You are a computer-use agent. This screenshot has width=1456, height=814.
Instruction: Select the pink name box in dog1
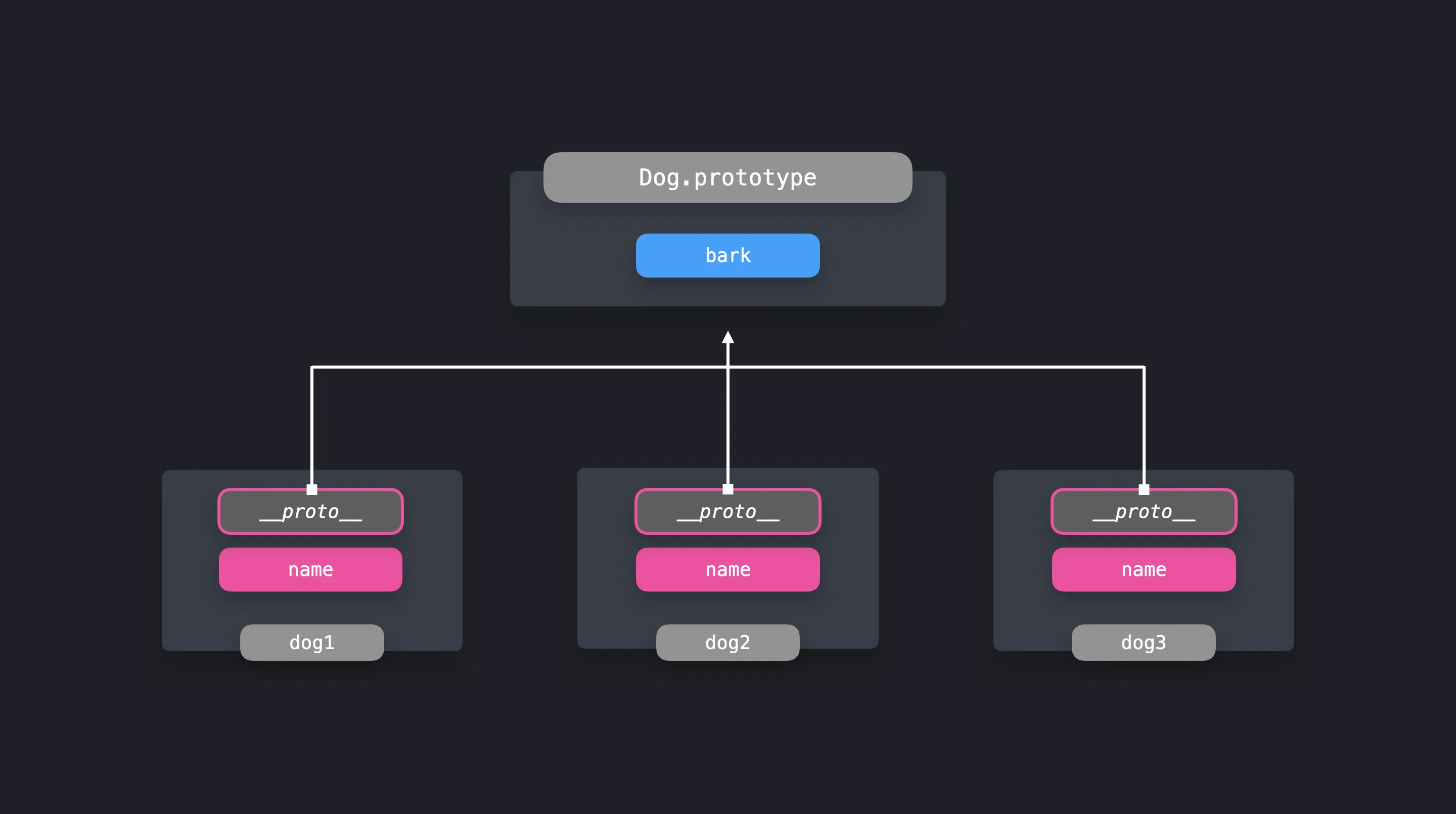(310, 569)
